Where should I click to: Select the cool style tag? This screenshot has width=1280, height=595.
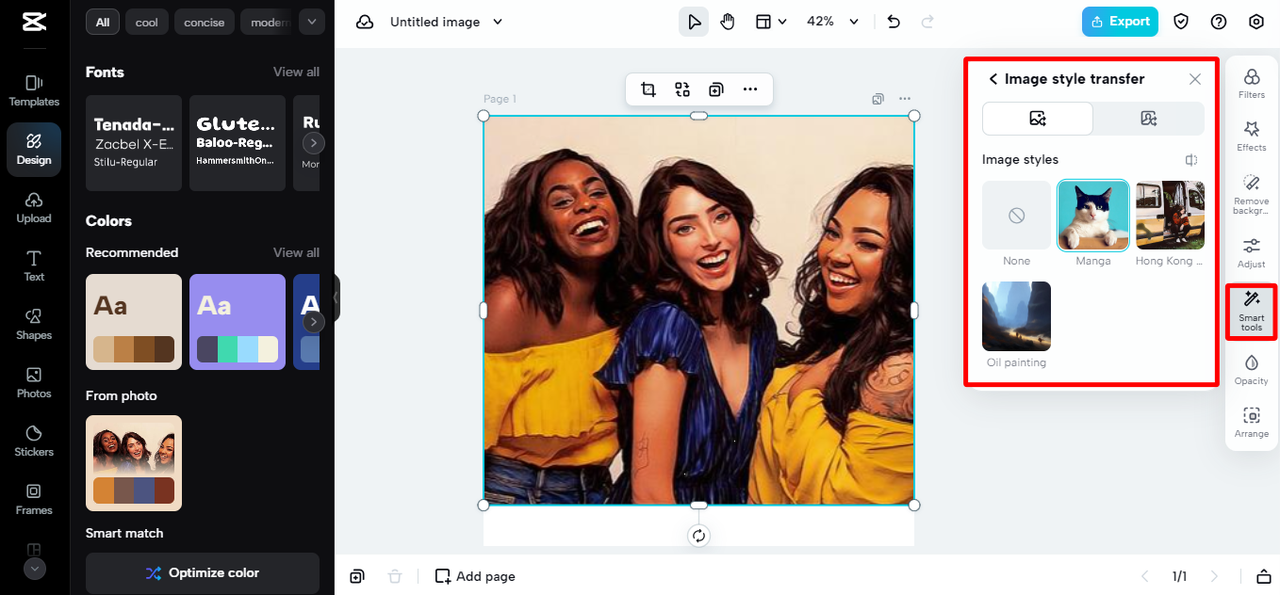point(147,22)
